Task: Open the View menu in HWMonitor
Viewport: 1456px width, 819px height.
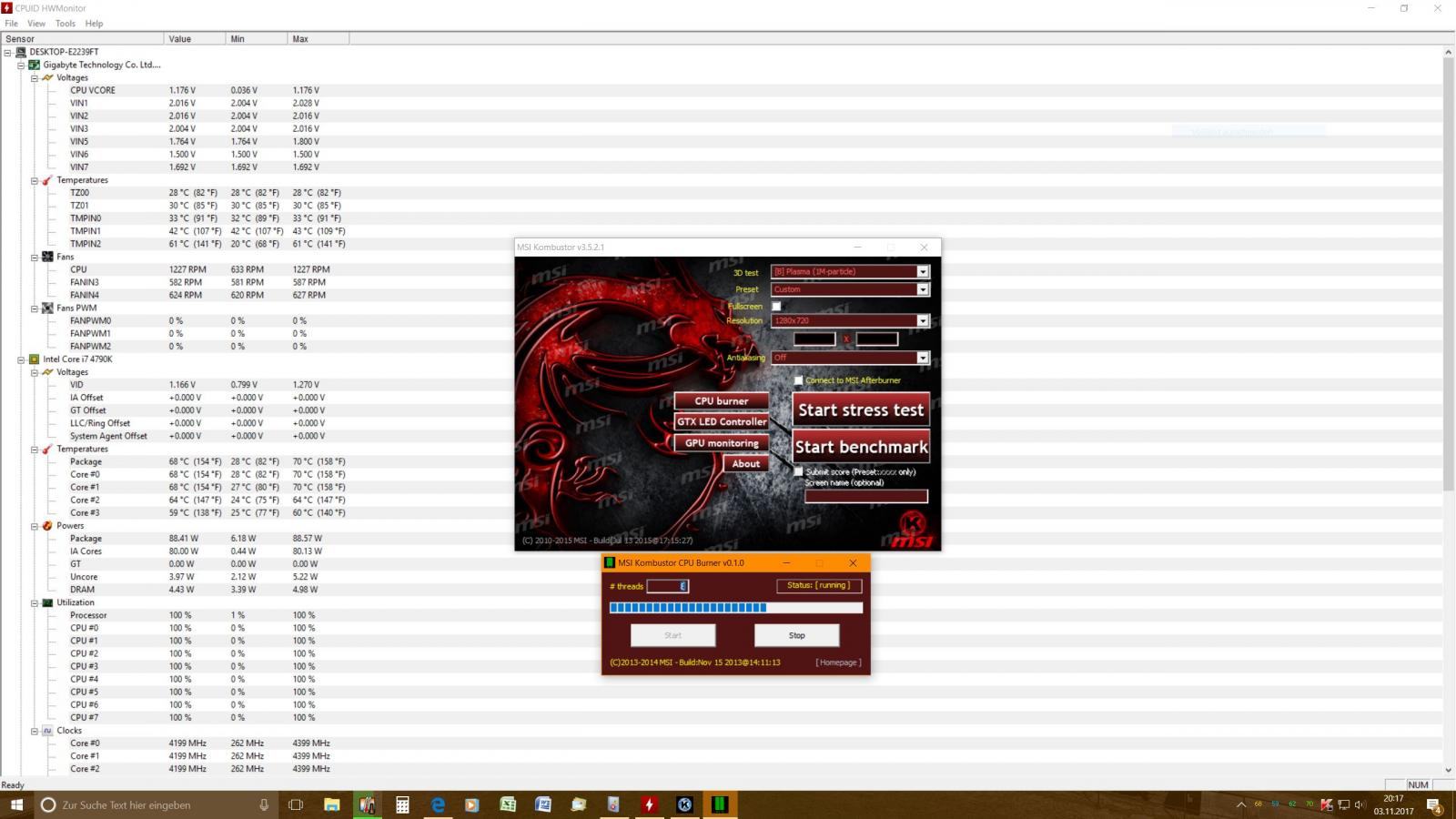Action: 36,24
